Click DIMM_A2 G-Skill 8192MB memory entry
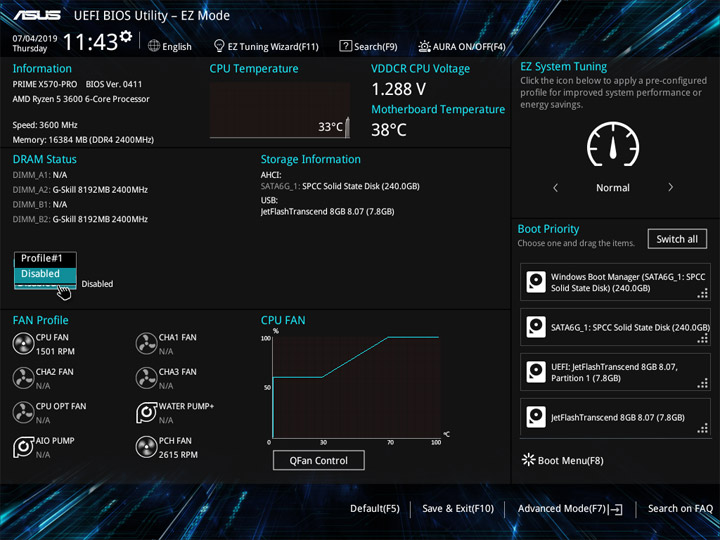 click(80, 190)
